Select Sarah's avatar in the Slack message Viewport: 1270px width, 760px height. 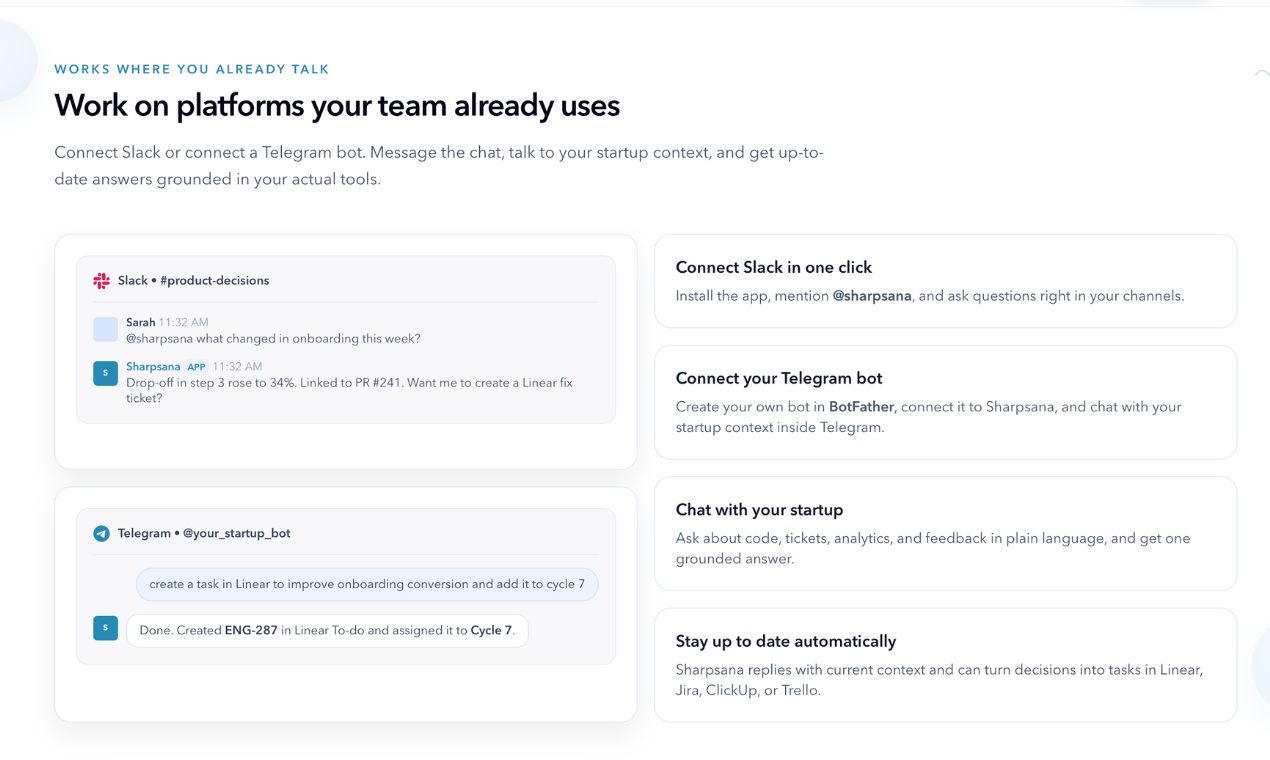pyautogui.click(x=105, y=330)
